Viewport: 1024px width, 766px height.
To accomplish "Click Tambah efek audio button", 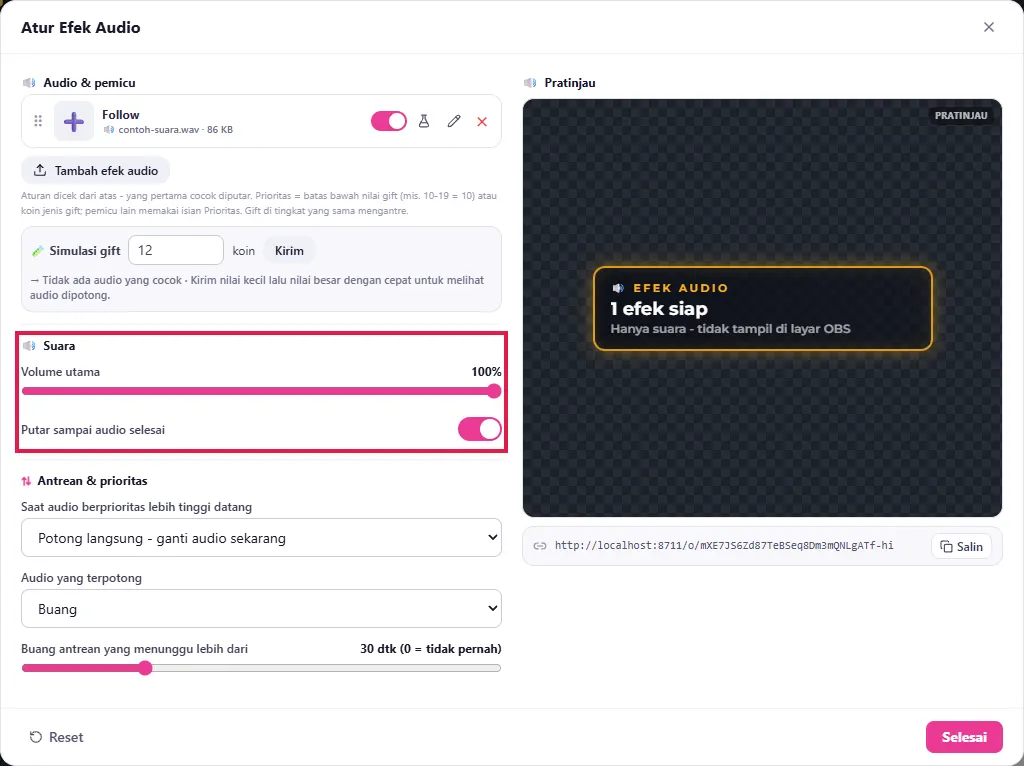I will (95, 170).
